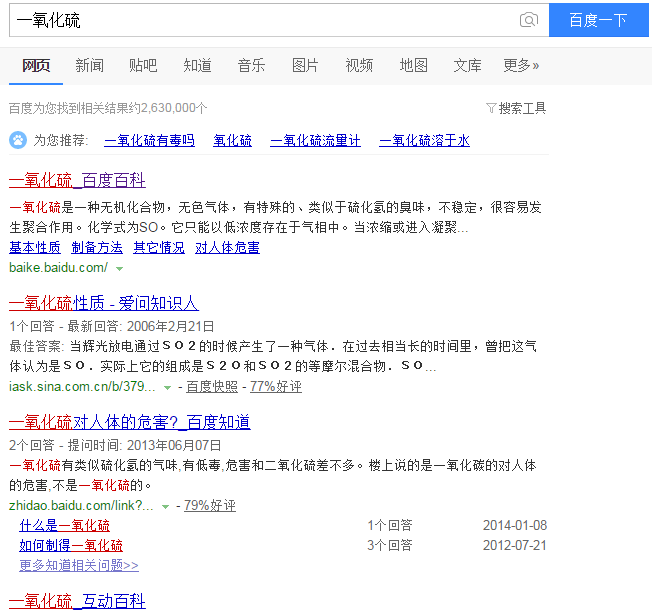Screen dimensions: 652x612
Task: Click the 1个回答 count beside 什么是一氧化硫
Action: click(x=390, y=526)
